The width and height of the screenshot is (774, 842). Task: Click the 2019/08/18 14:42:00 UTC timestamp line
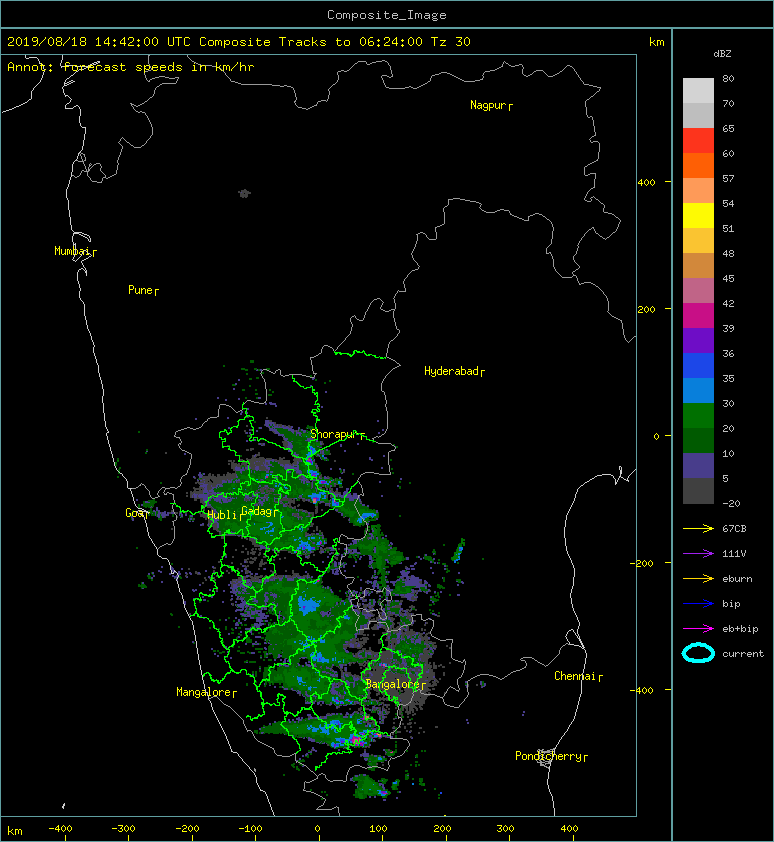[238, 41]
